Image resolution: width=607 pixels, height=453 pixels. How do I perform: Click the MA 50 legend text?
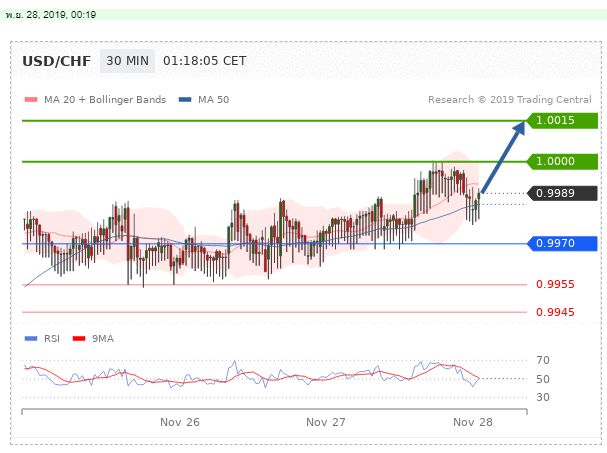tap(214, 100)
